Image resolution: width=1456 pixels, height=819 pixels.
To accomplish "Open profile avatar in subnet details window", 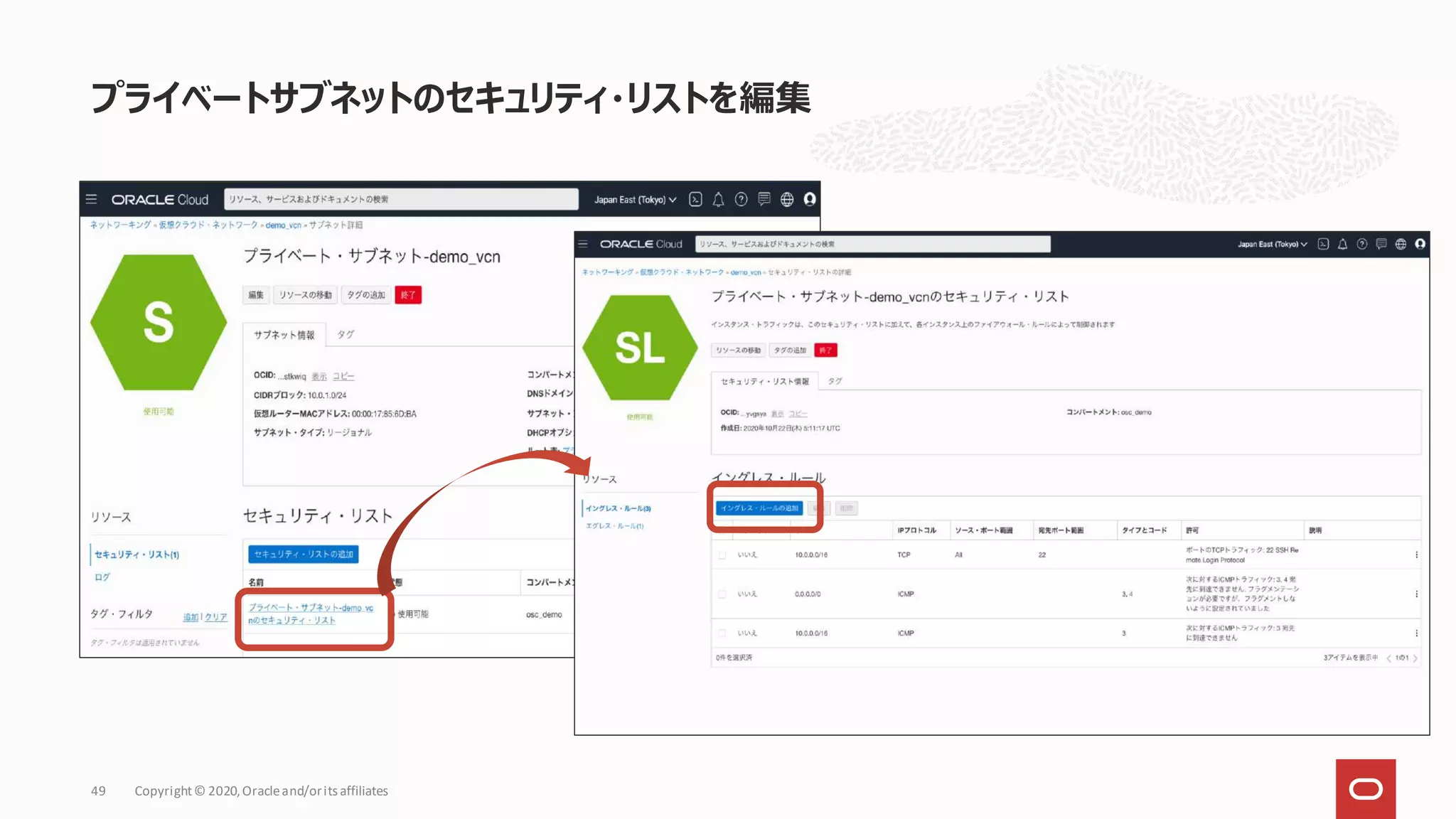I will pyautogui.click(x=810, y=199).
